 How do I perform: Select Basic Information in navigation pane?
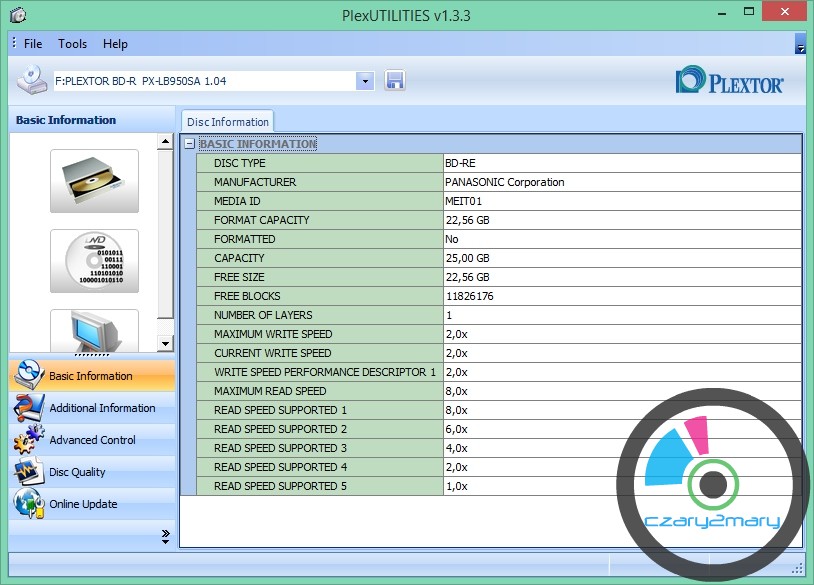tap(90, 376)
